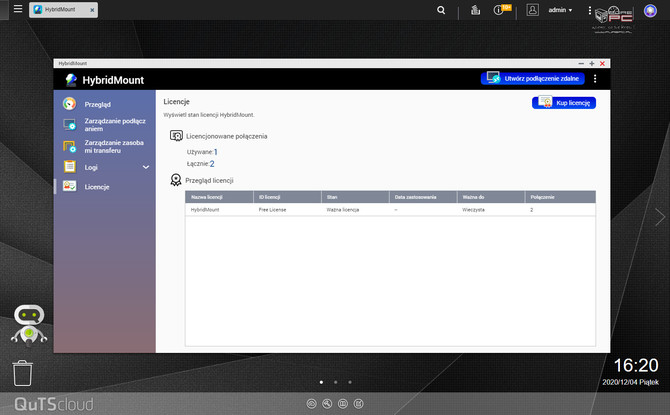Image resolution: width=670 pixels, height=415 pixels.
Task: Click the Łącznie value 2
Action: 212,164
